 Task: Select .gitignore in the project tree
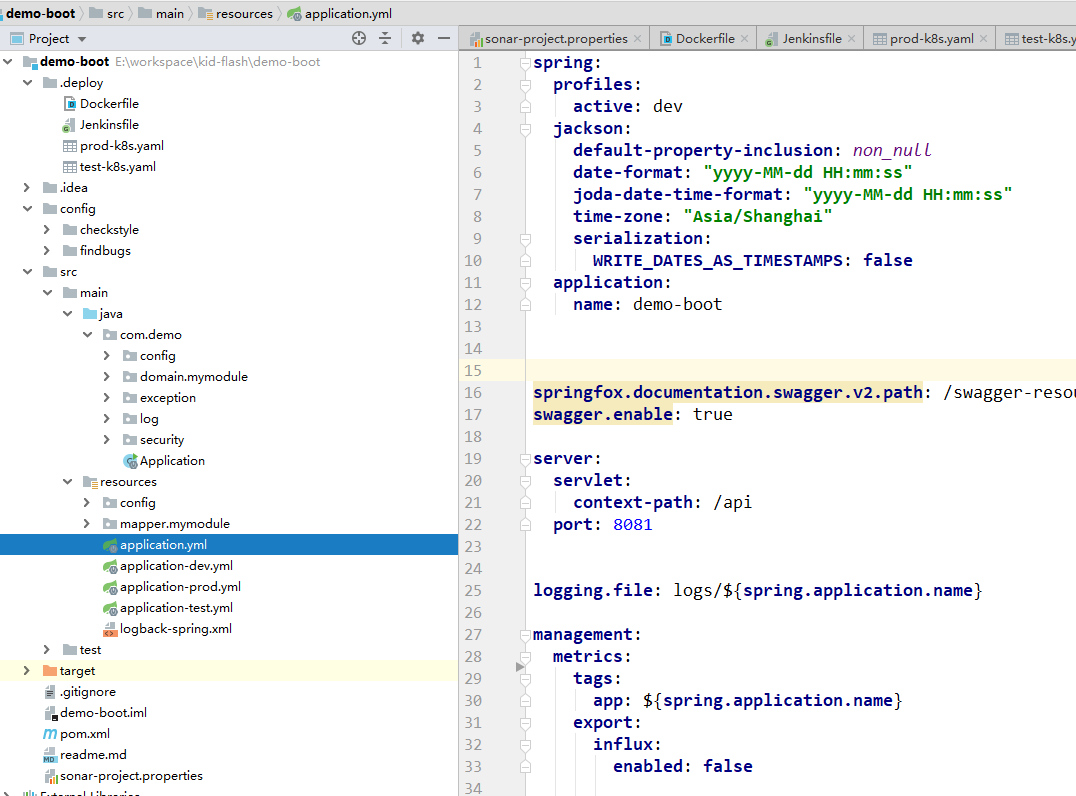click(x=88, y=692)
